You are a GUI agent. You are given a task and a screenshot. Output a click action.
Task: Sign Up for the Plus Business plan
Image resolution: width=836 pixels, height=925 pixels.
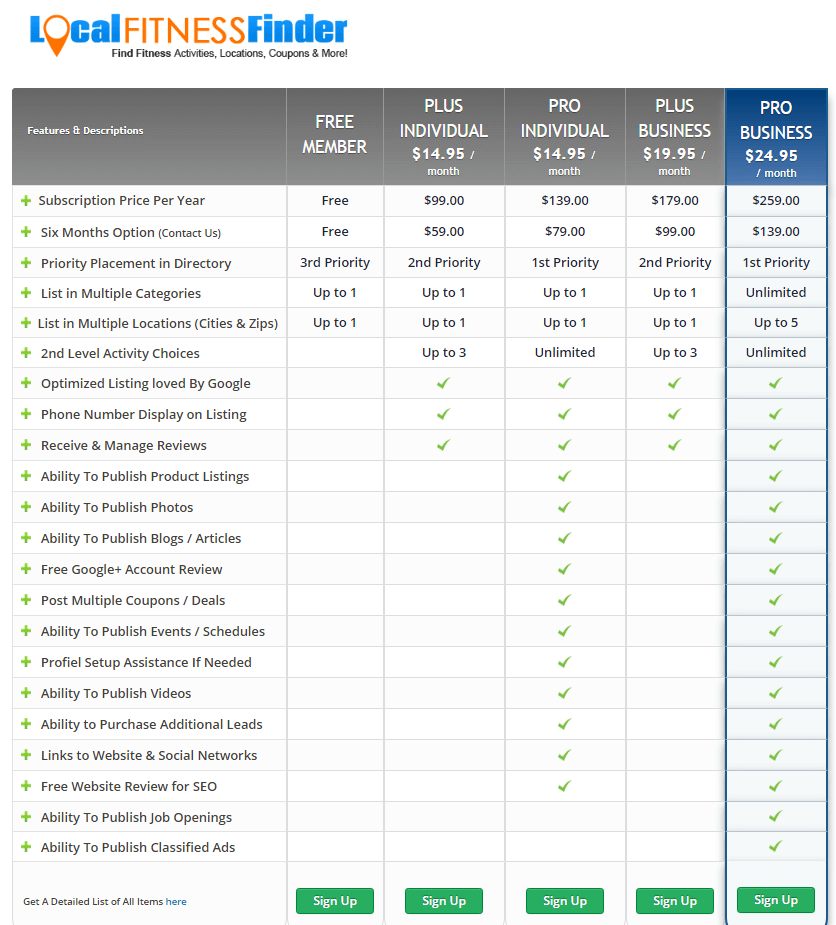[x=675, y=901]
